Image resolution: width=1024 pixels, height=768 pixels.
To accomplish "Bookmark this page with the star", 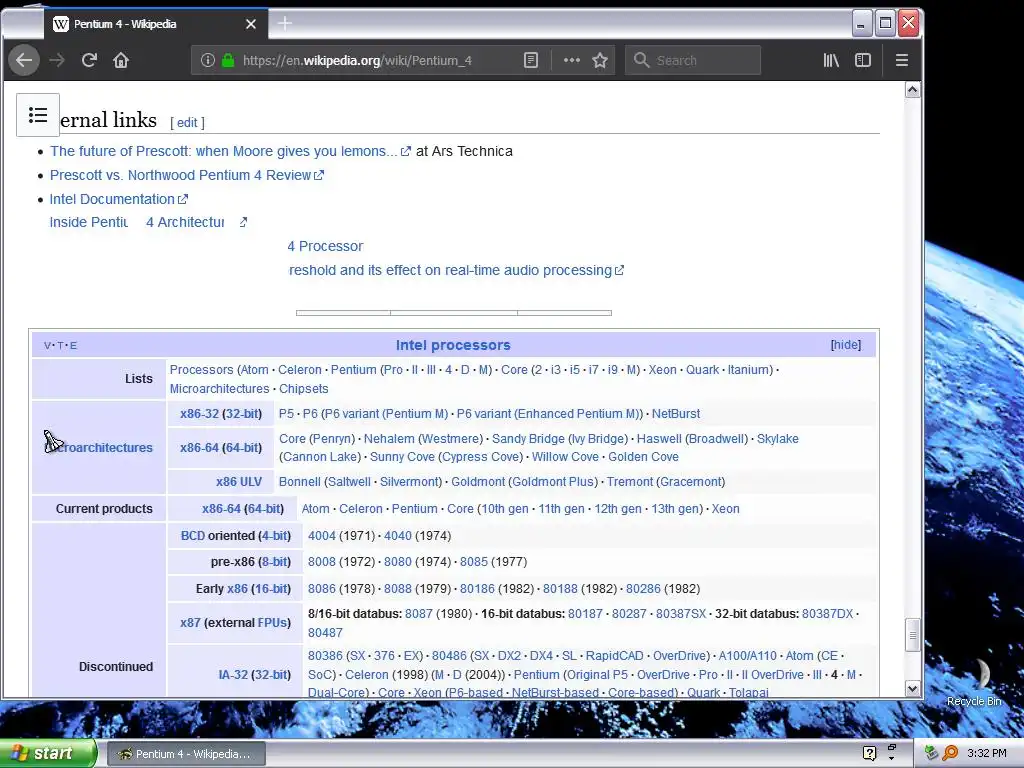I will tap(600, 61).
